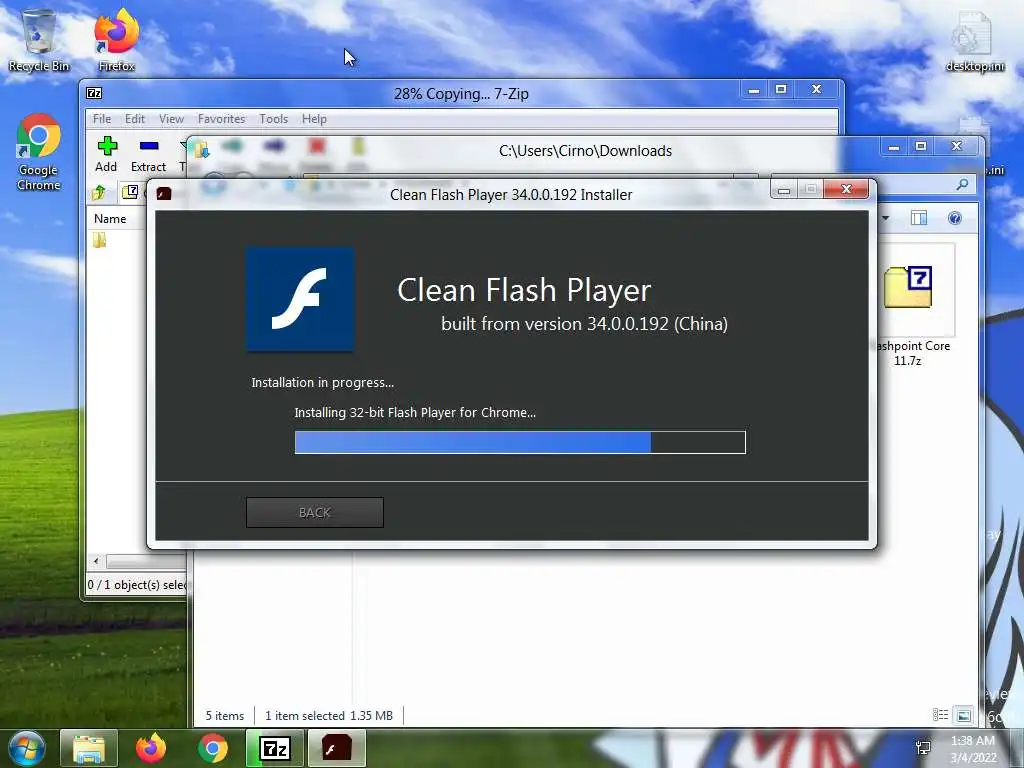Open the Favorites menu in 7-Zip
The height and width of the screenshot is (768, 1024).
[x=221, y=119]
